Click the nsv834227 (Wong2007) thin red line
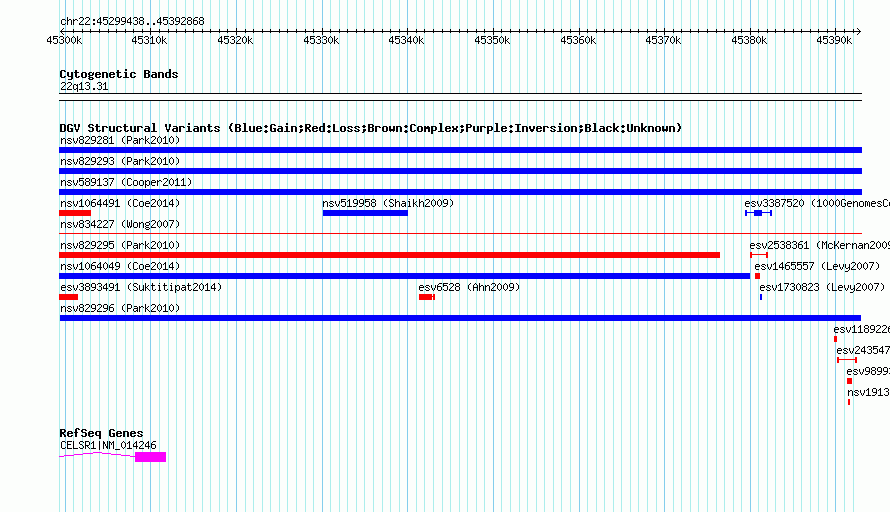This screenshot has width=890, height=512. [460, 233]
